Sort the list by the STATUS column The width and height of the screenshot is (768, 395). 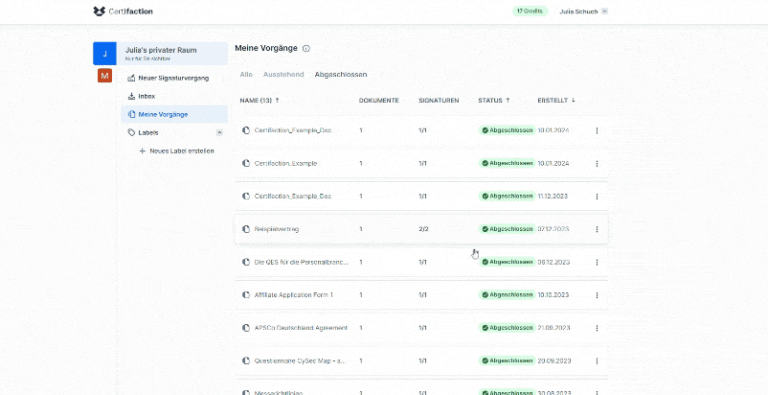(494, 100)
